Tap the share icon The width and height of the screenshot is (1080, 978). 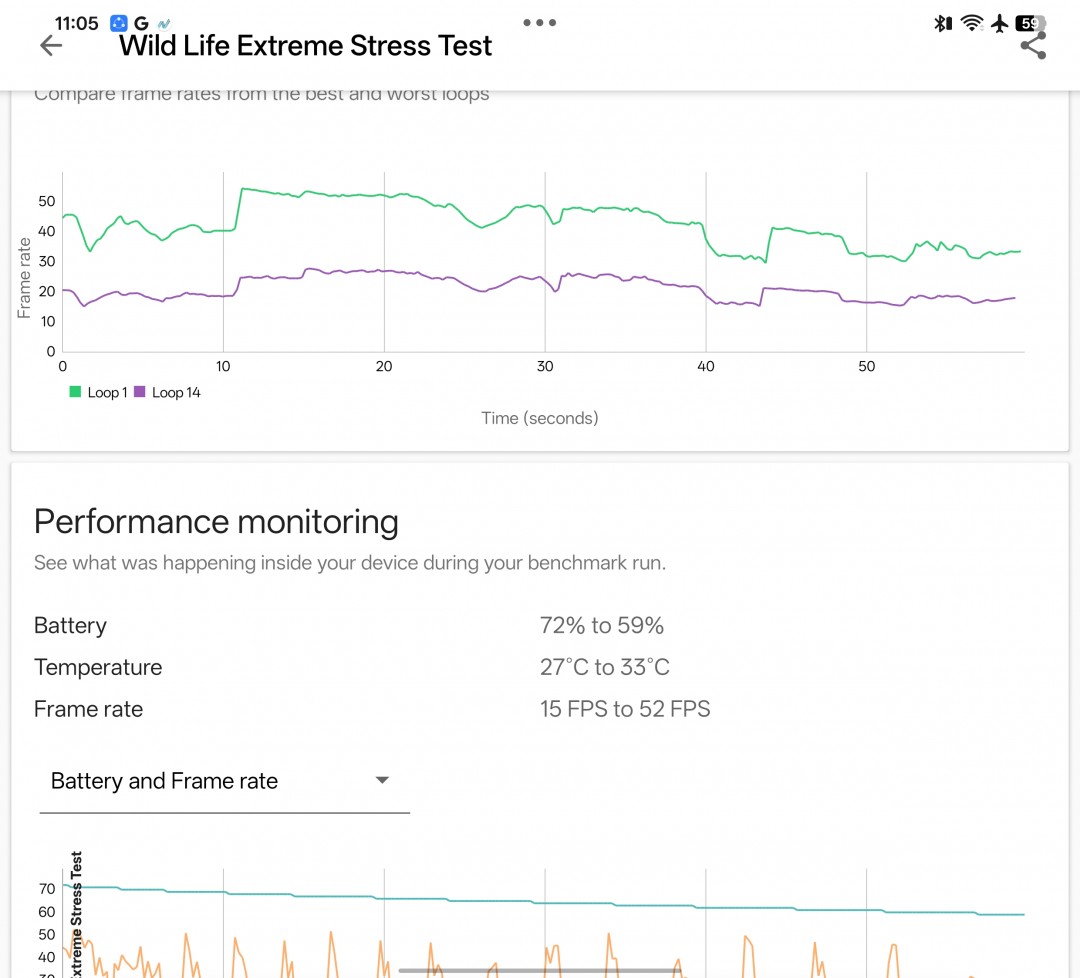click(1033, 46)
